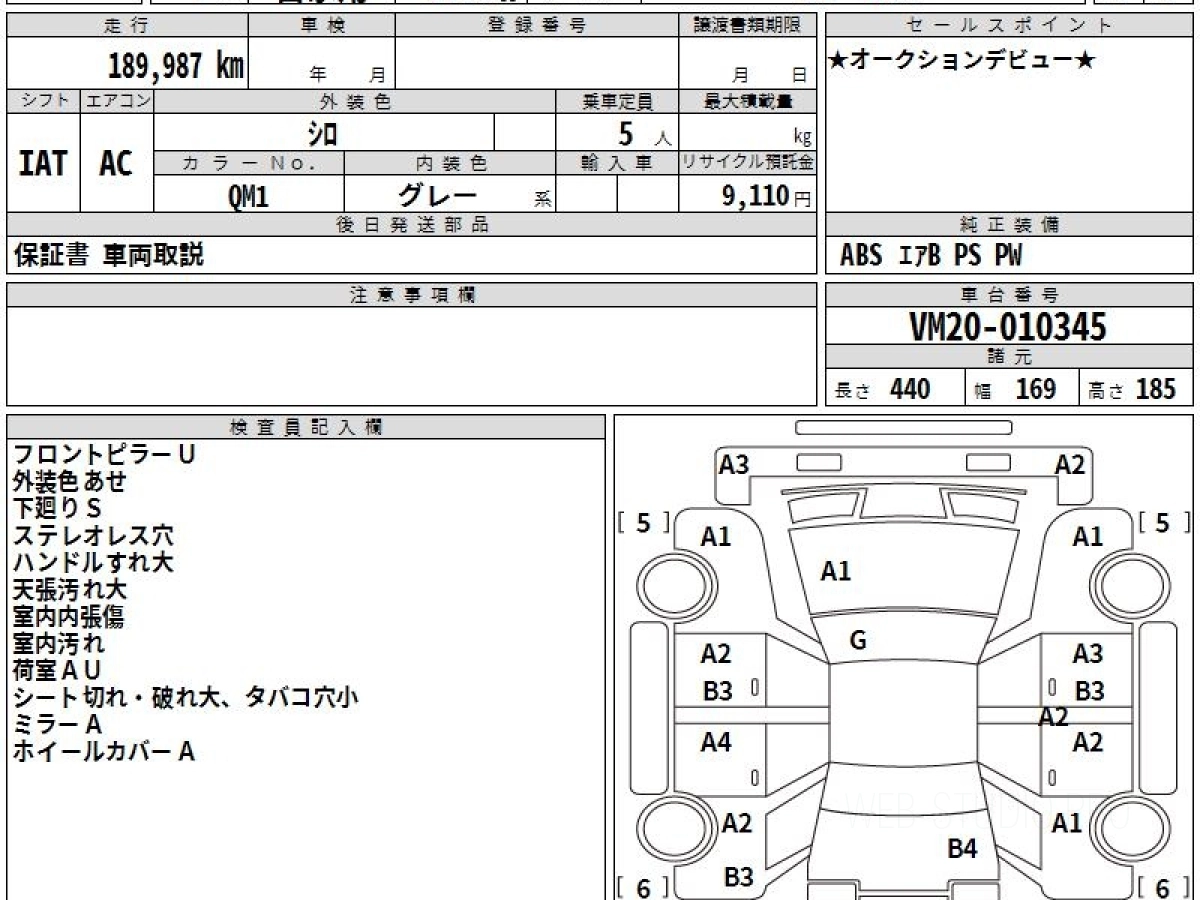This screenshot has width=1200, height=900.
Task: Select the 後日発送部品 header
Action: (411, 225)
